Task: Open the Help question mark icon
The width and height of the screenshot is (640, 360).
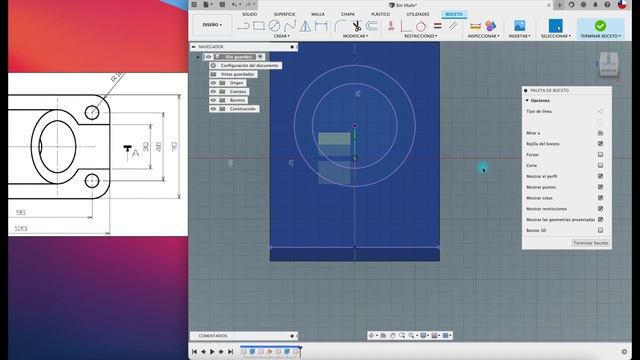Action: [x=607, y=4]
